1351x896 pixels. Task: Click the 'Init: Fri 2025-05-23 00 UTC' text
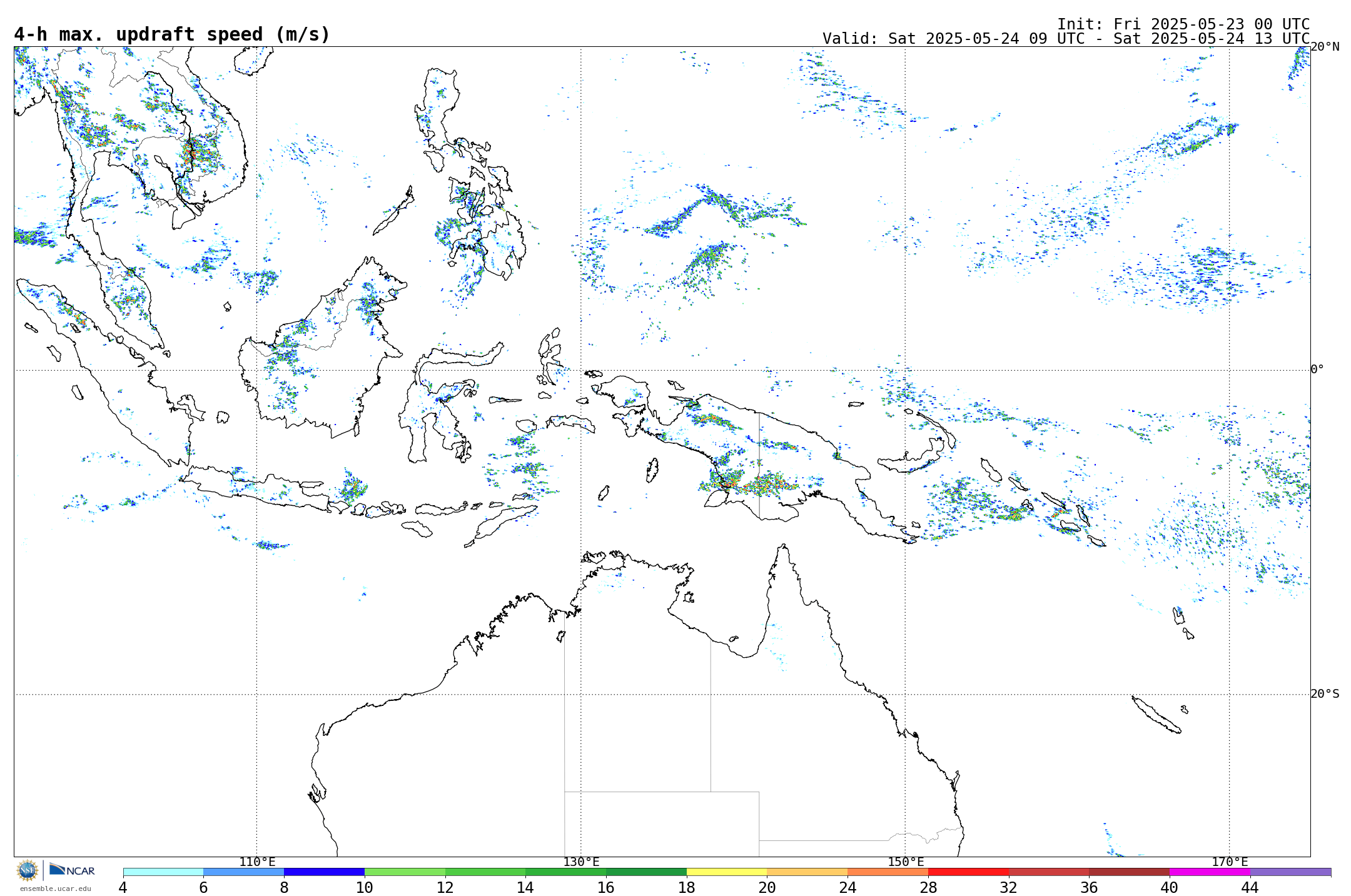pyautogui.click(x=1183, y=24)
